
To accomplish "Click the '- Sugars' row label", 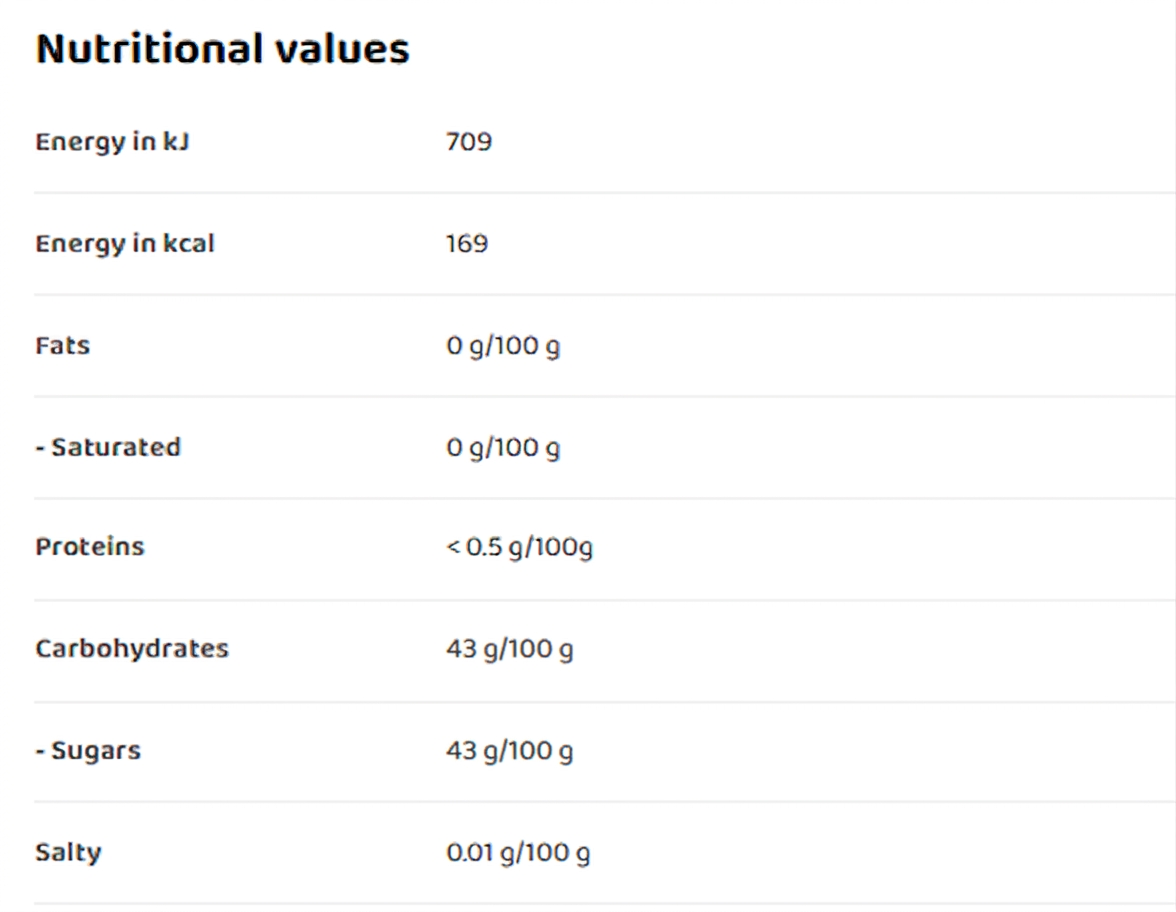I will pos(88,751).
